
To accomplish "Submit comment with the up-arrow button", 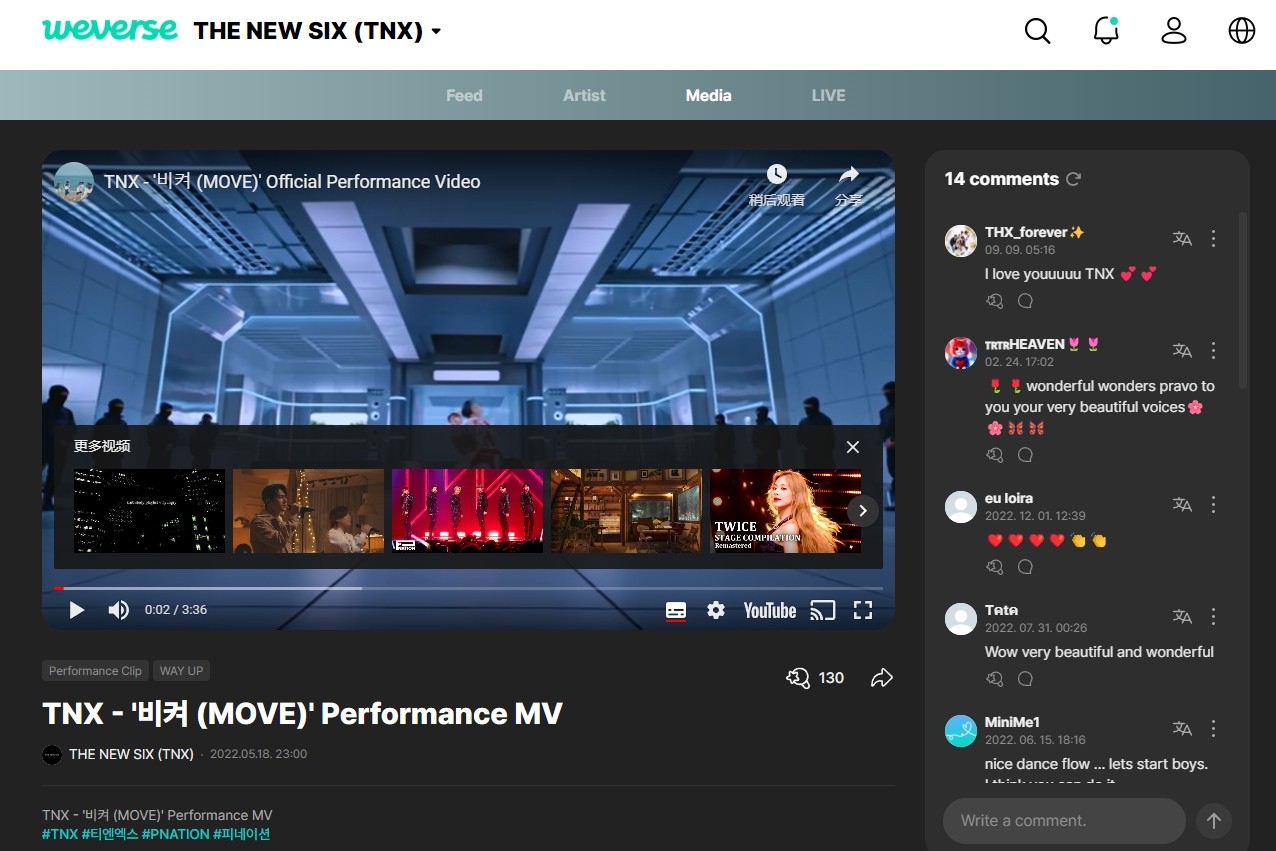I will [x=1214, y=821].
